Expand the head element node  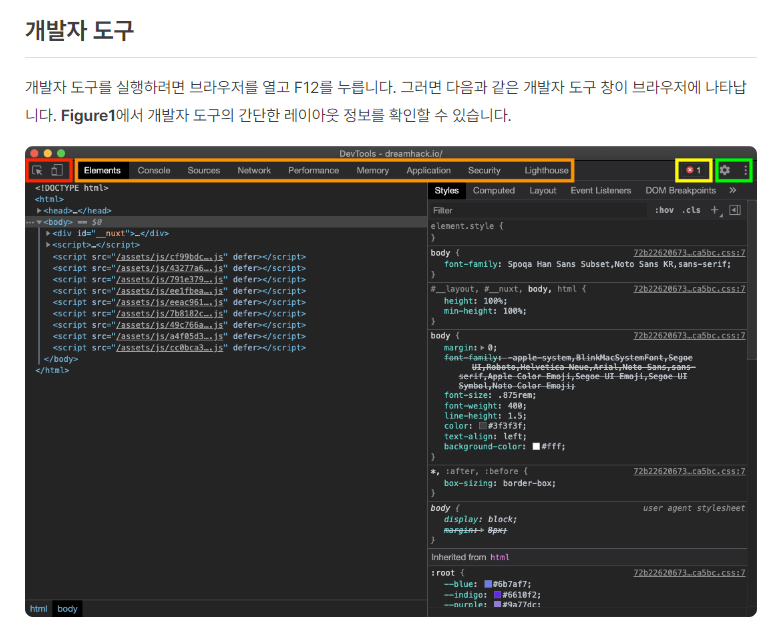(x=39, y=210)
